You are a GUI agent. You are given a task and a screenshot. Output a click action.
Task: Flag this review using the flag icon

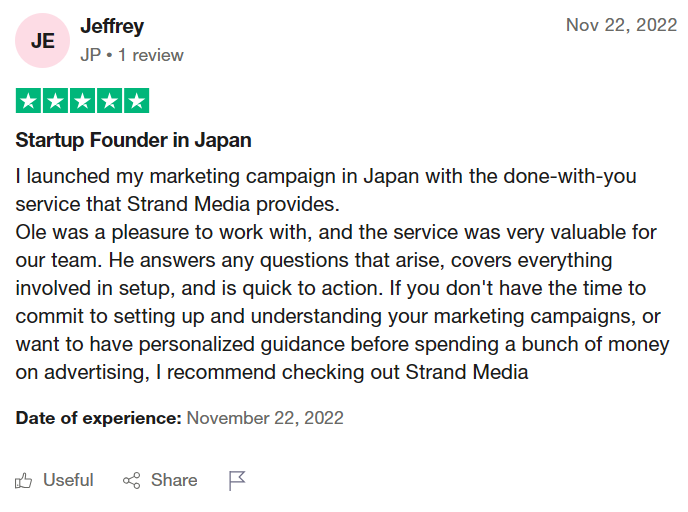[x=237, y=481]
